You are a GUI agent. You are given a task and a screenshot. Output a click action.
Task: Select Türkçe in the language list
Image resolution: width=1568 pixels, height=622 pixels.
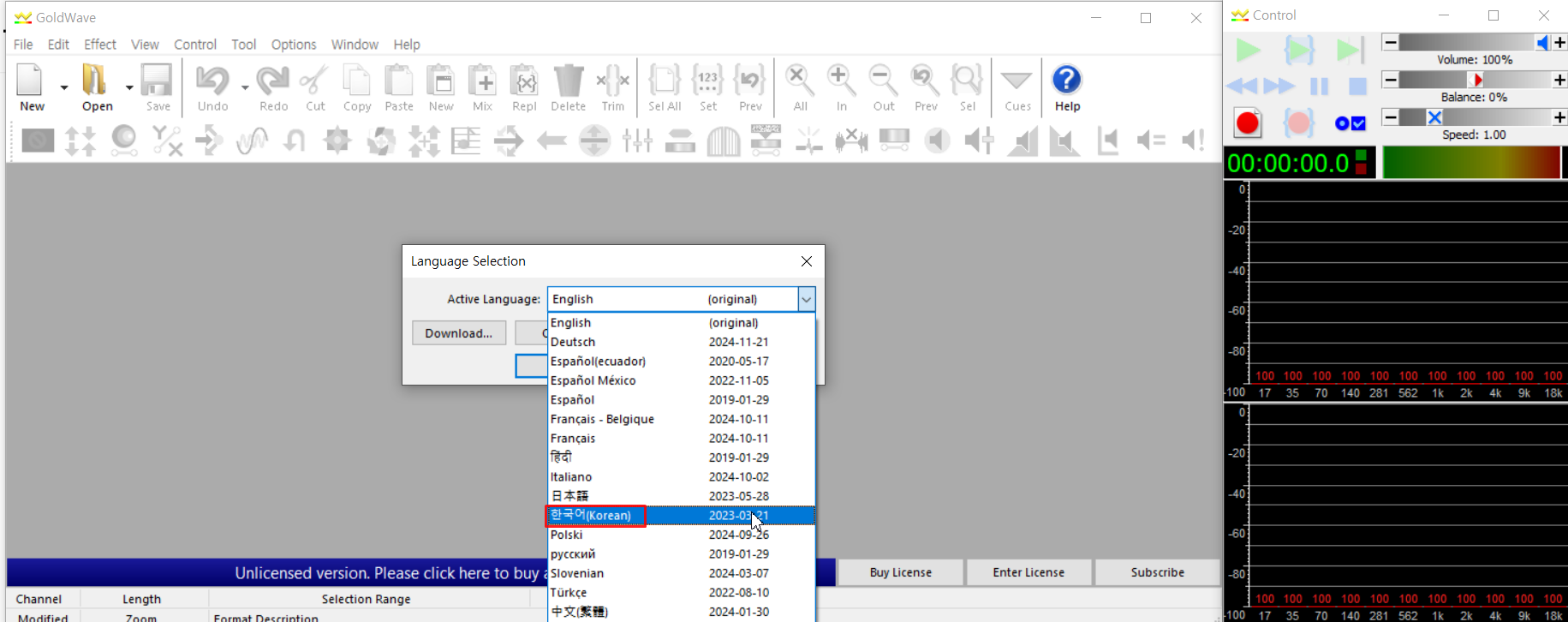click(x=681, y=592)
